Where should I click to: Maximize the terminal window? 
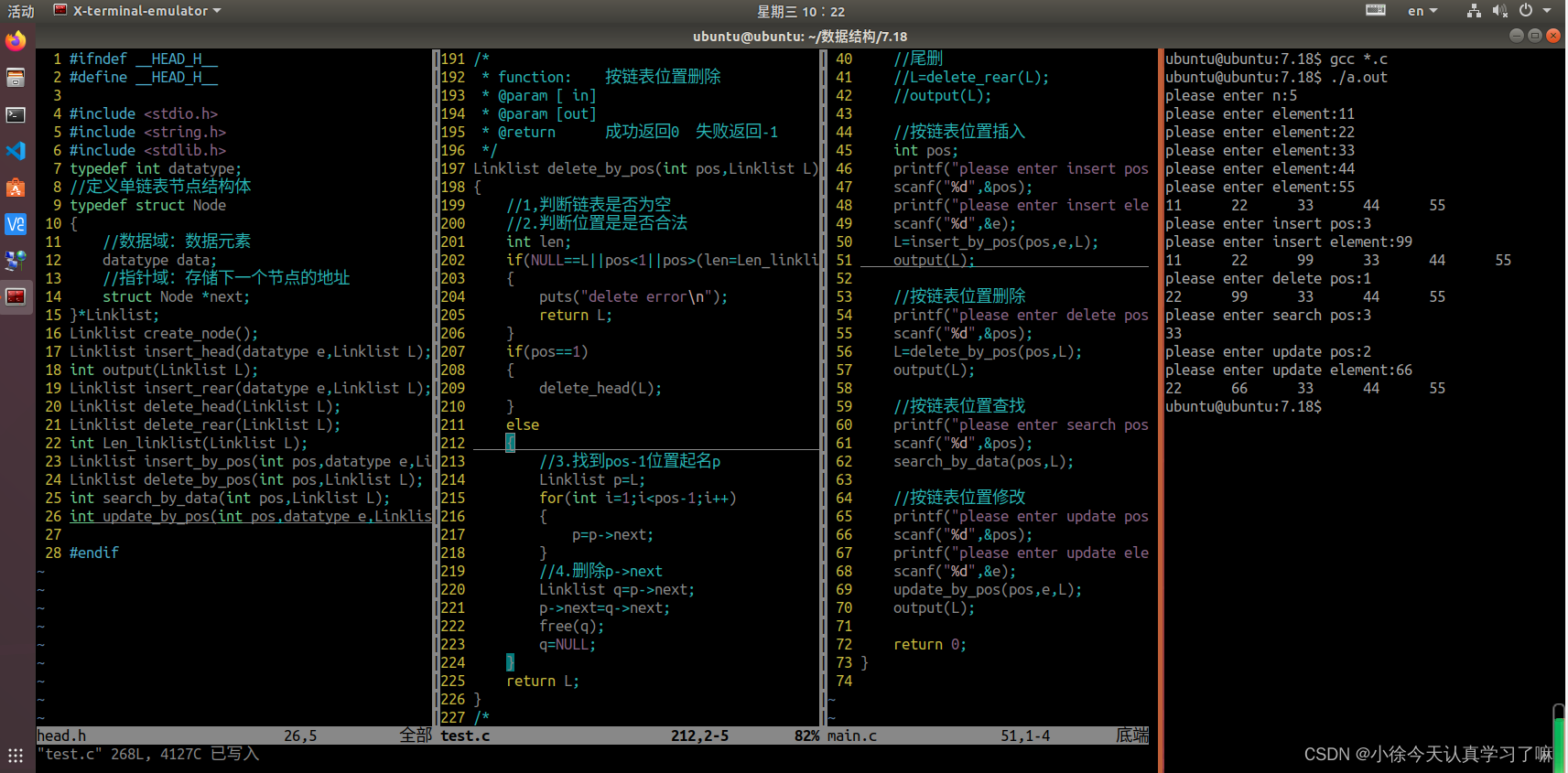point(1535,36)
